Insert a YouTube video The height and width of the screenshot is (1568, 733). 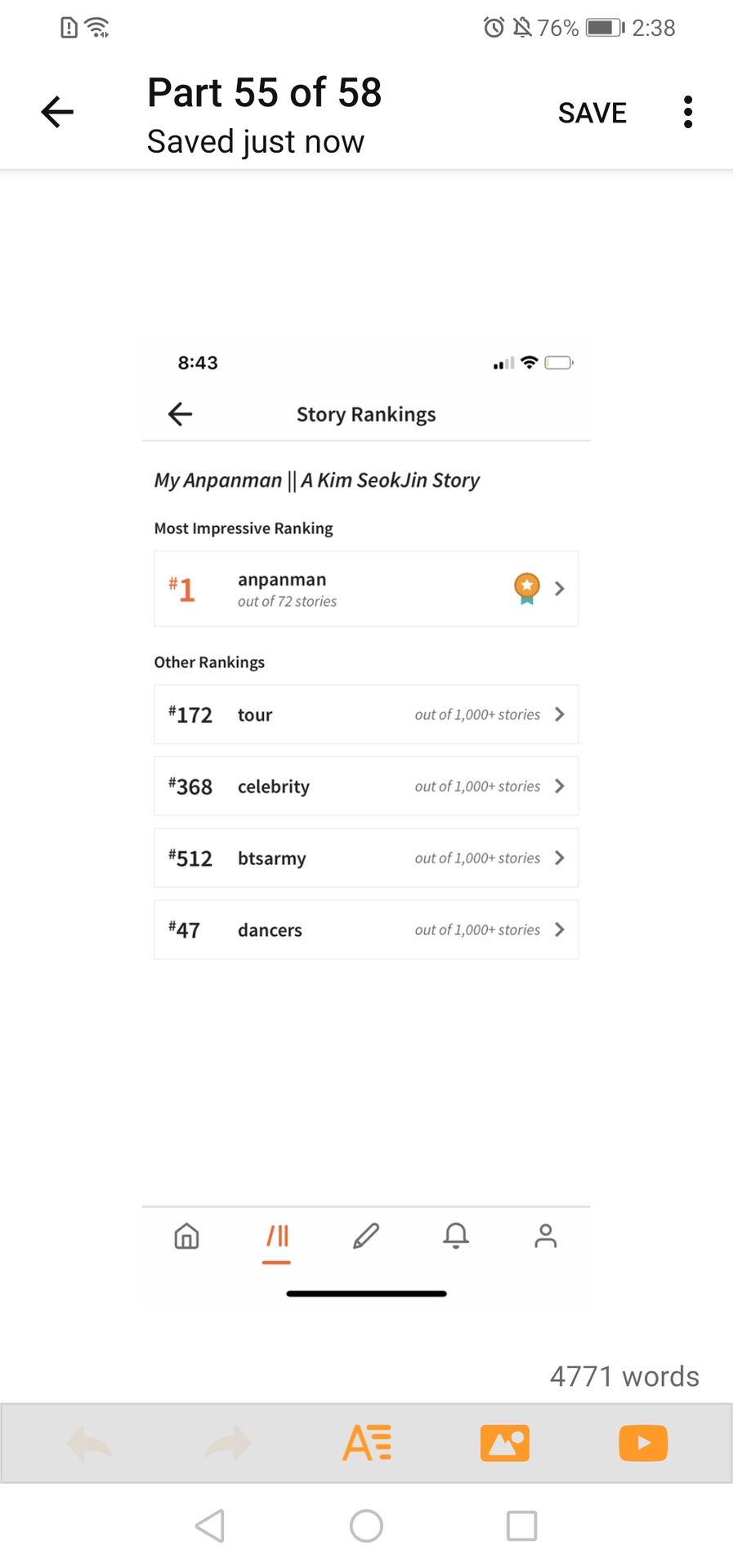(643, 1443)
